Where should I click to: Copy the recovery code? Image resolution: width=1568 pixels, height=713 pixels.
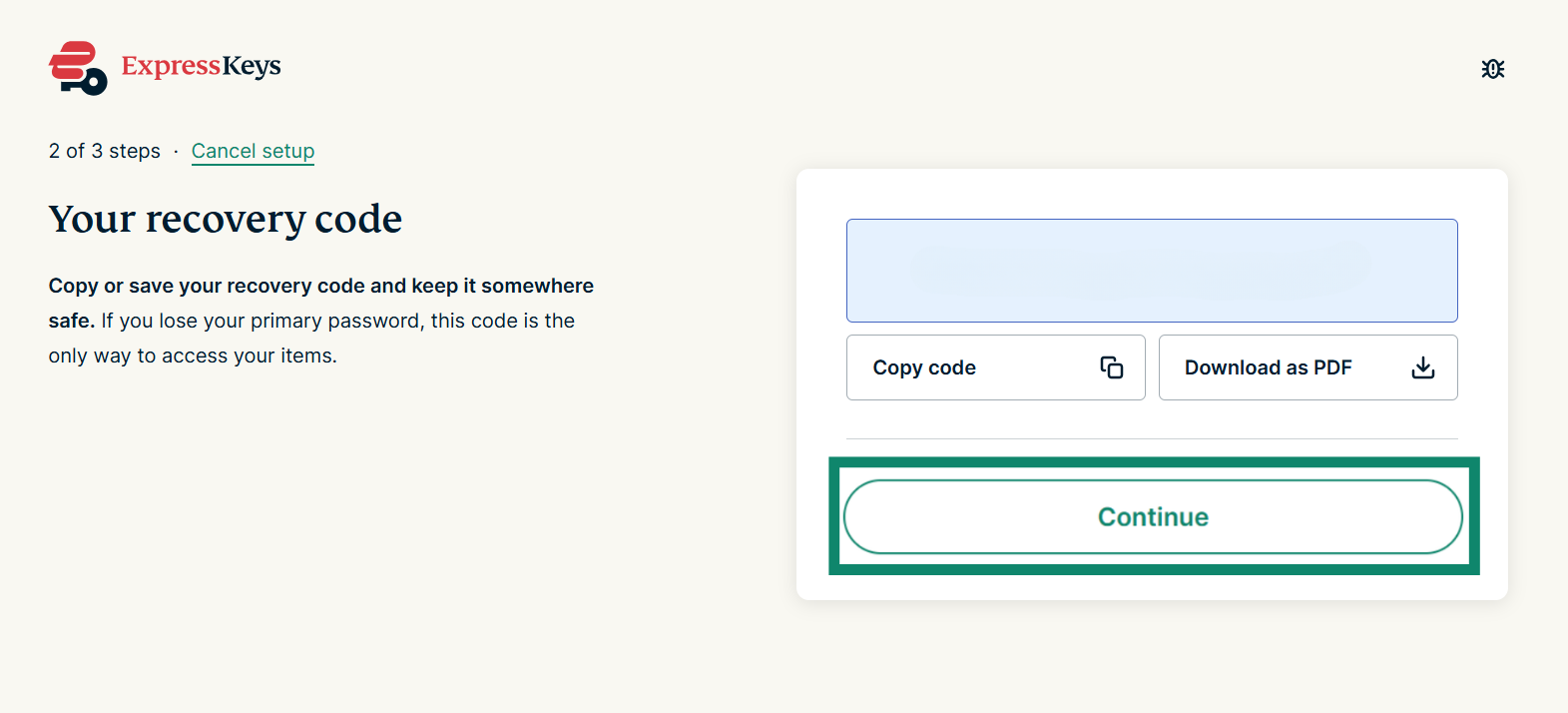coord(995,367)
